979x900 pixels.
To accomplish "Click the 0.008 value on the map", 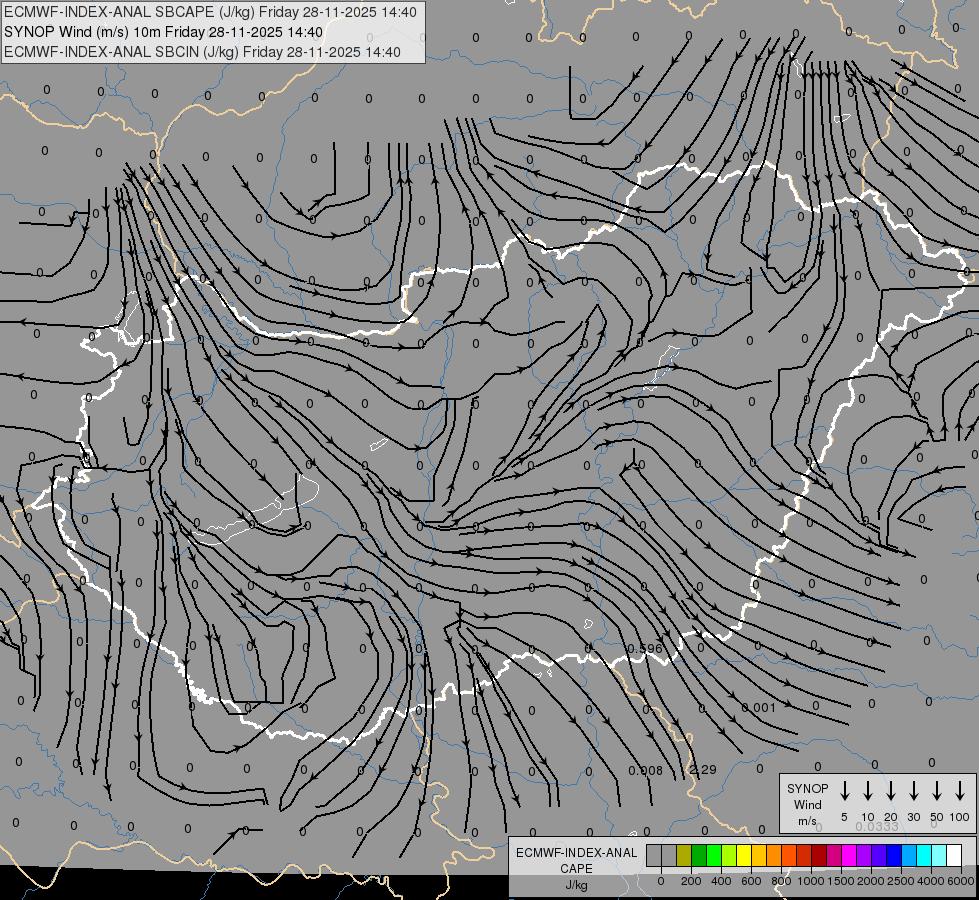I will coord(645,770).
